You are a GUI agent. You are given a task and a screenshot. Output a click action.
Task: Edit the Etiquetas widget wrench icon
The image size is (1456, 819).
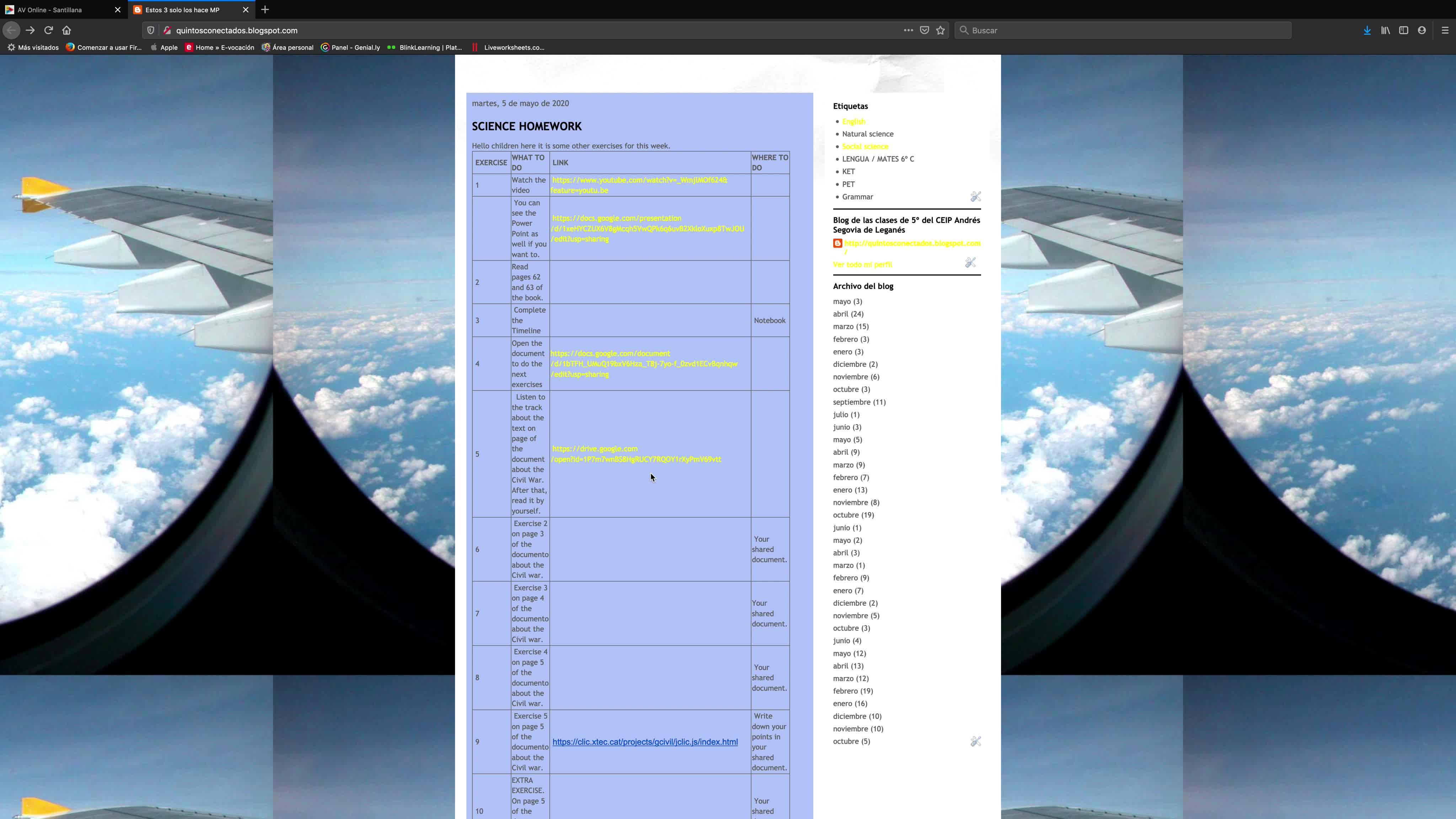[x=975, y=197]
